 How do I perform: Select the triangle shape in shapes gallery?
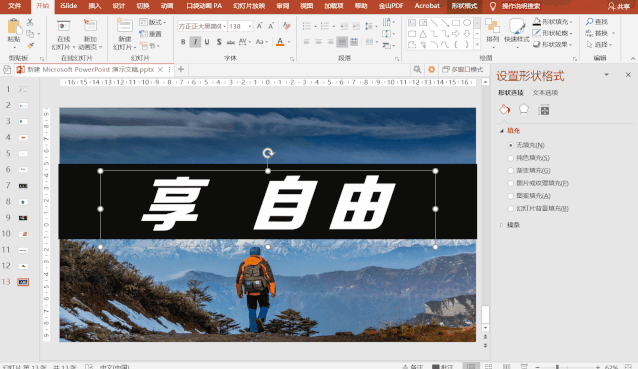point(423,34)
